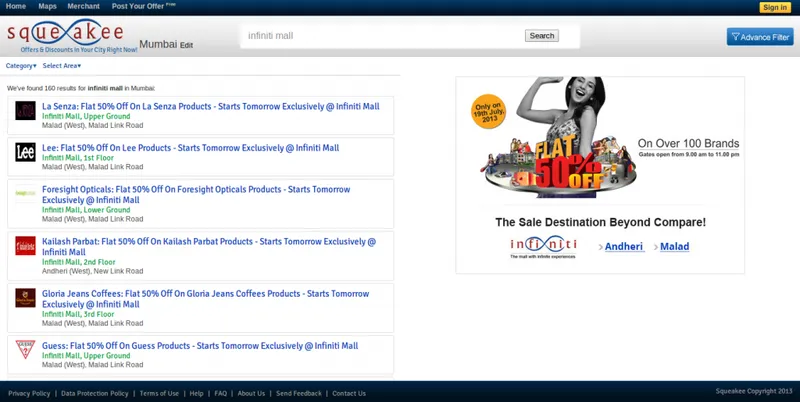Open Maps from top navigation
This screenshot has height=402, width=800.
(x=47, y=6)
